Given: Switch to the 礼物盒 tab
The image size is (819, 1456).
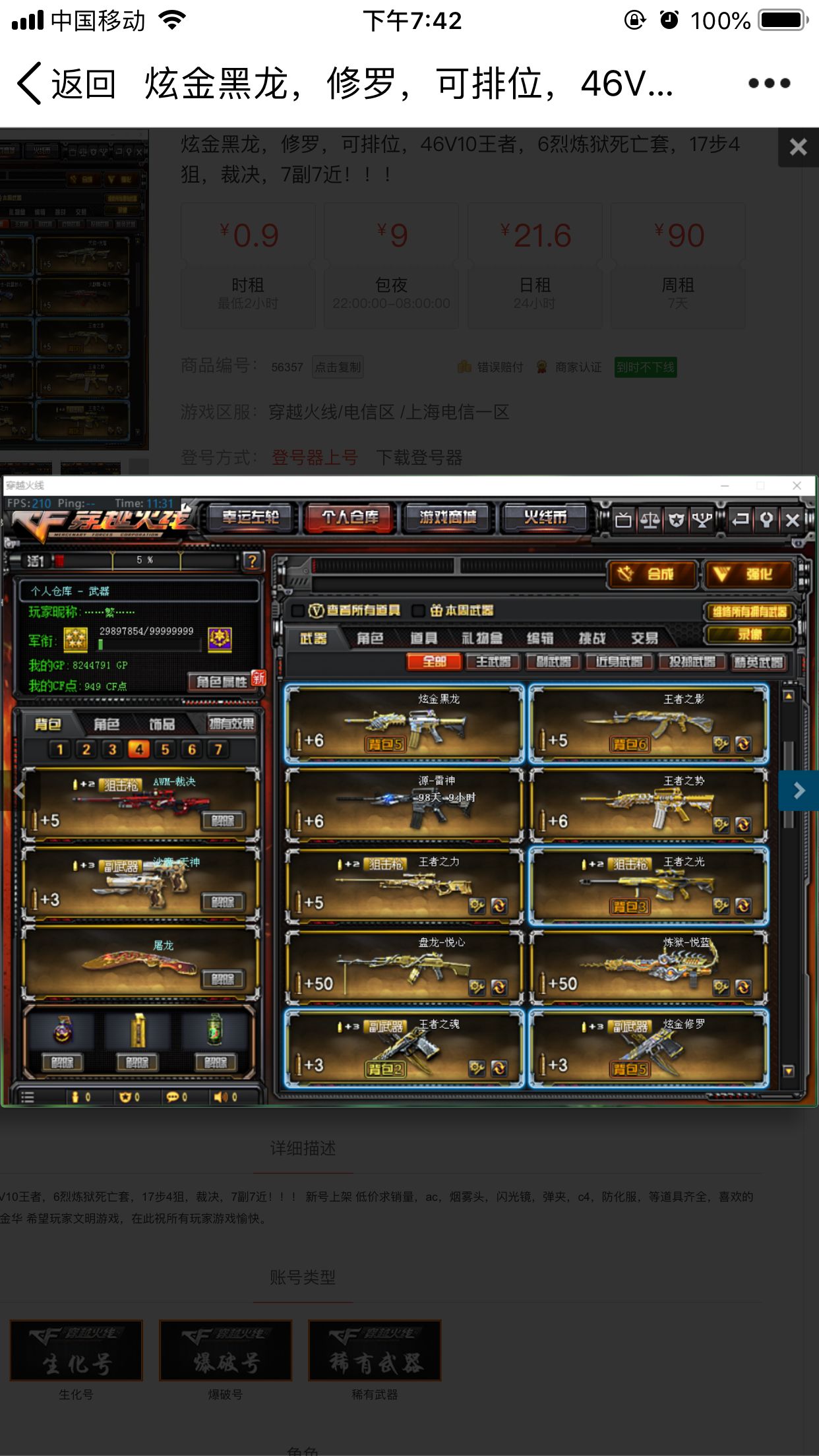Looking at the screenshot, I should (x=482, y=638).
